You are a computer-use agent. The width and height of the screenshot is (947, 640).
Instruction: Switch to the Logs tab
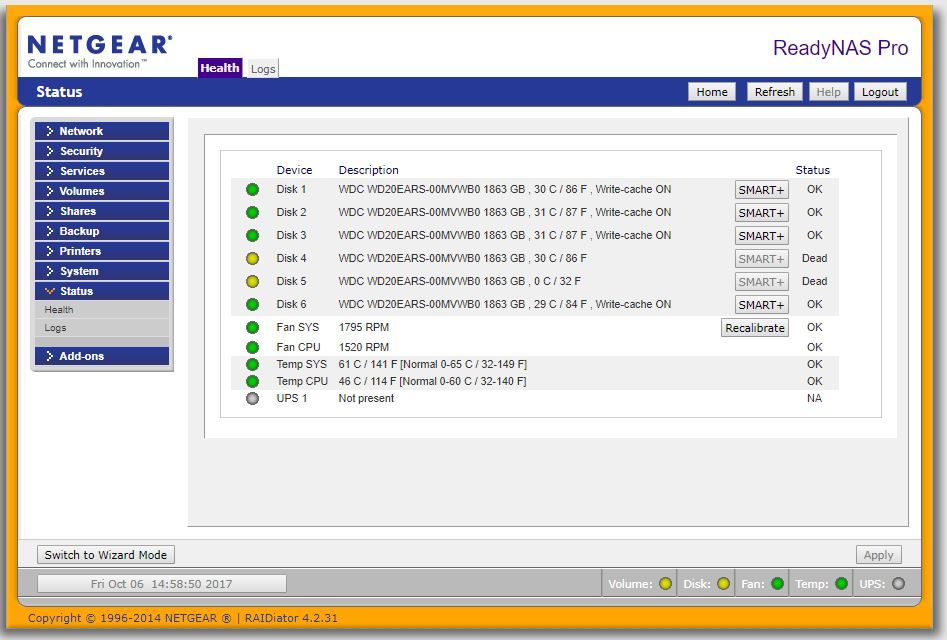click(263, 69)
